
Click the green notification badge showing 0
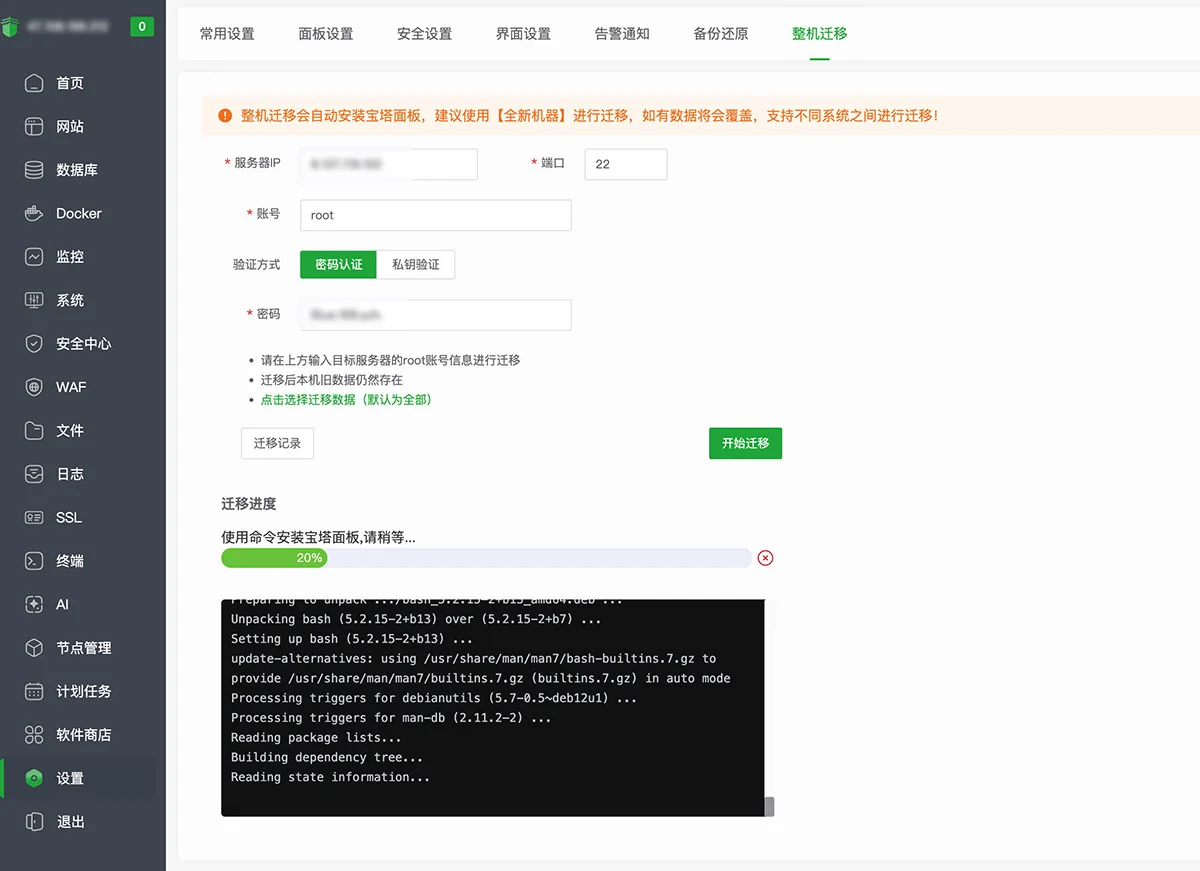coord(142,27)
